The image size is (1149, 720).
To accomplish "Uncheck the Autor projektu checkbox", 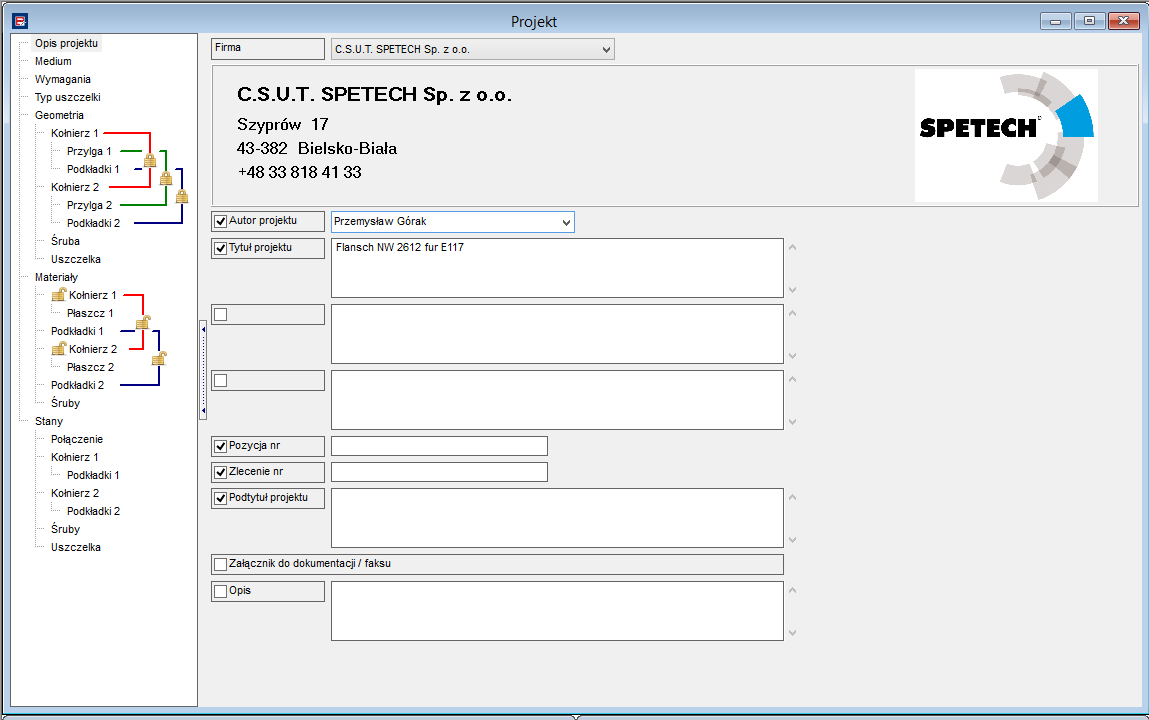I will (x=221, y=221).
